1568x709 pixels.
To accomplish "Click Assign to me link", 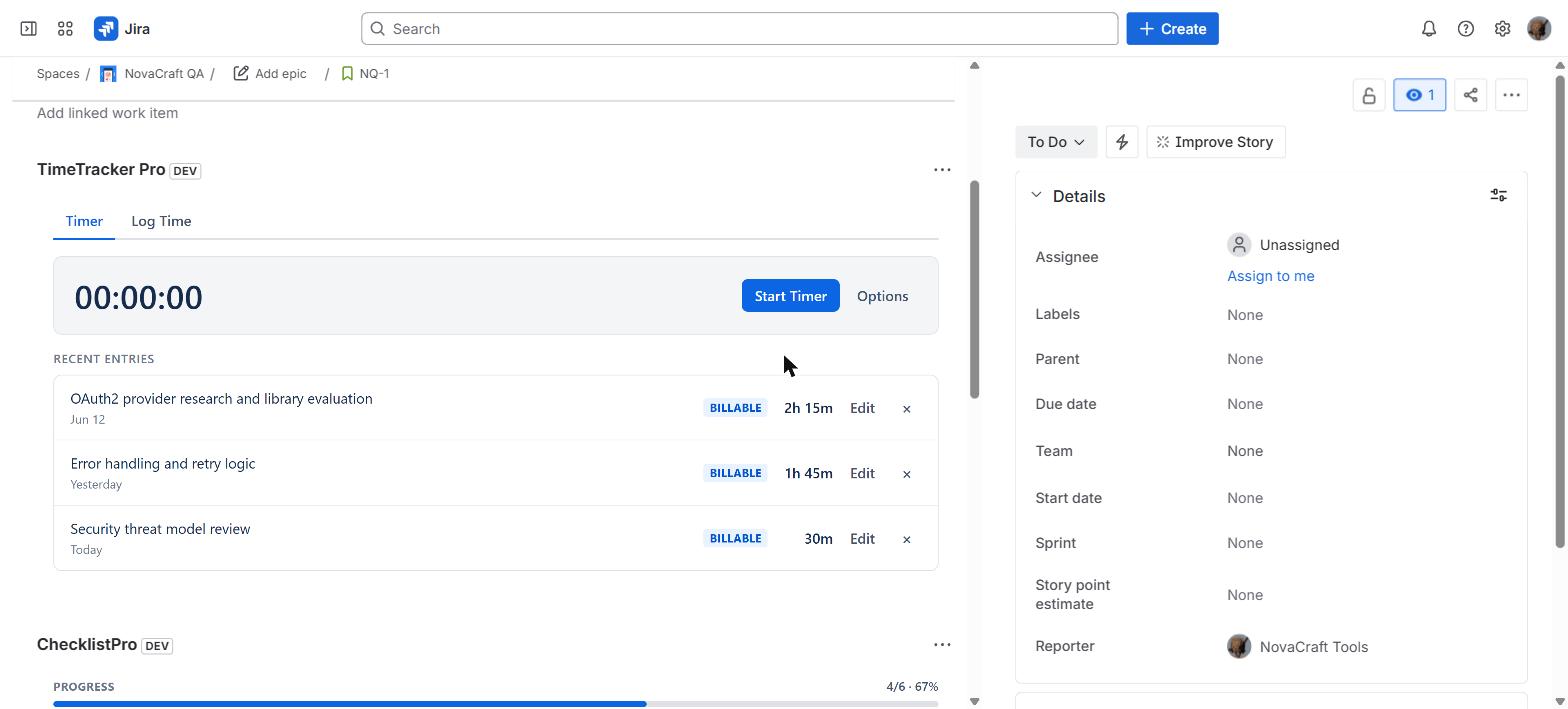I will click(x=1270, y=276).
